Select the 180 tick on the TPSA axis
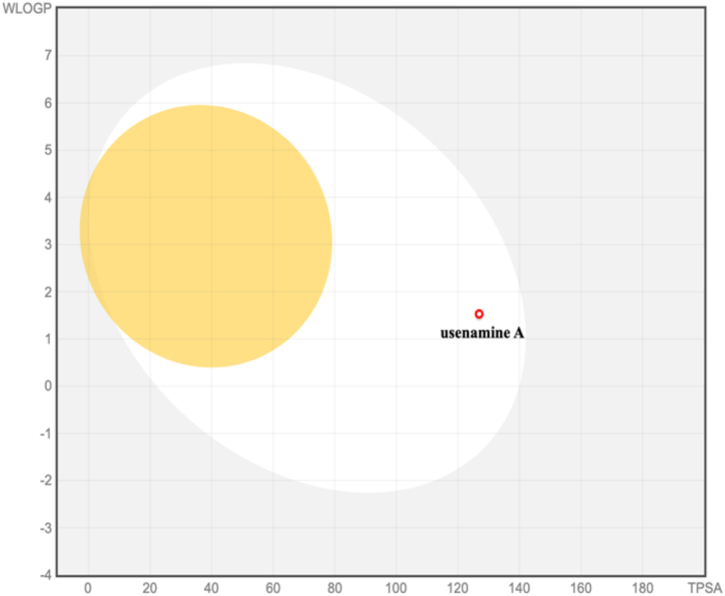Image resolution: width=725 pixels, height=596 pixels. point(642,587)
